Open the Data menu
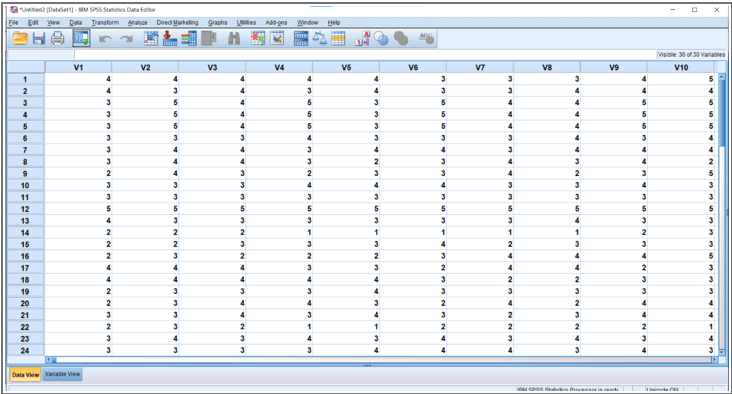732x394 pixels. (76, 22)
